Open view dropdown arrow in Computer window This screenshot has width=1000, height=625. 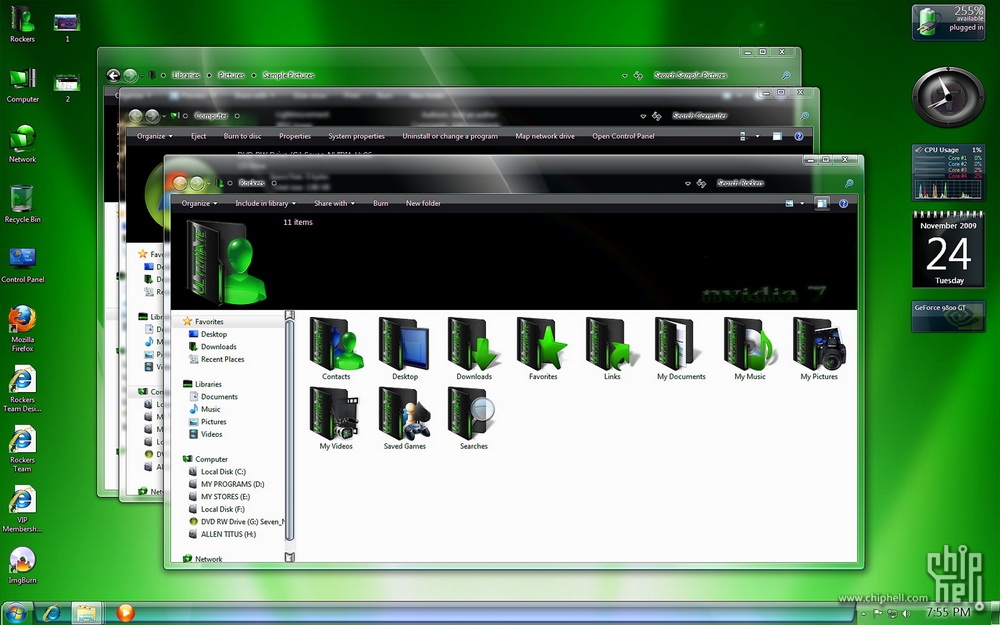click(x=758, y=136)
